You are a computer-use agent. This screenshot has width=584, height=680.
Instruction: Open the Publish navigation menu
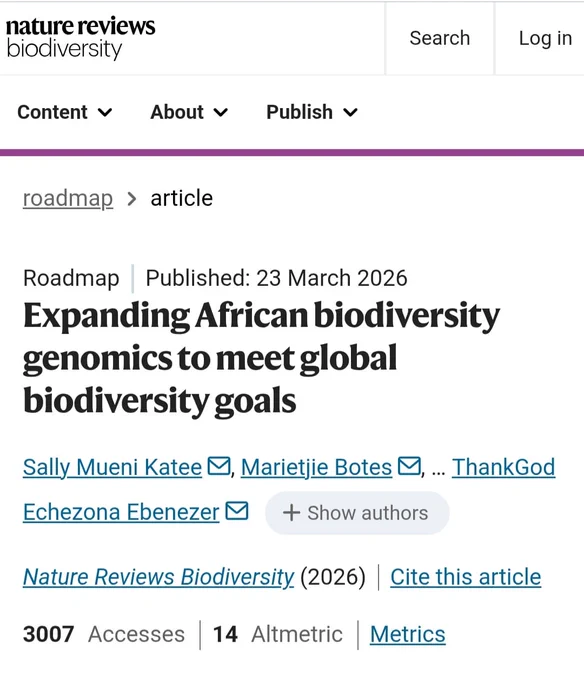[312, 112]
